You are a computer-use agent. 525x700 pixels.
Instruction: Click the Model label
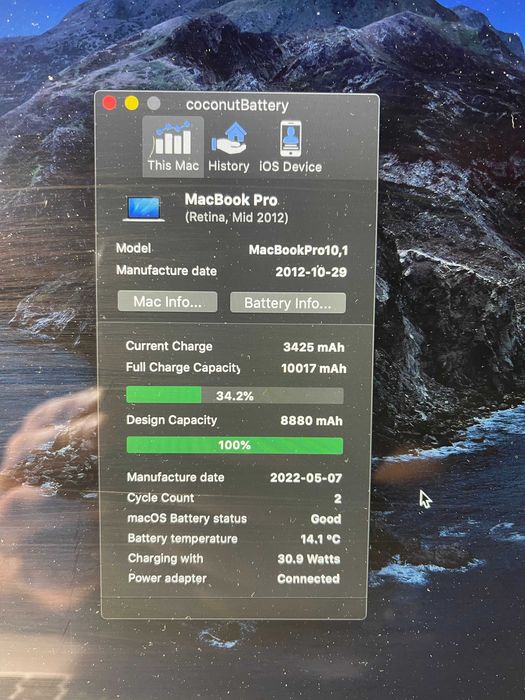133,248
